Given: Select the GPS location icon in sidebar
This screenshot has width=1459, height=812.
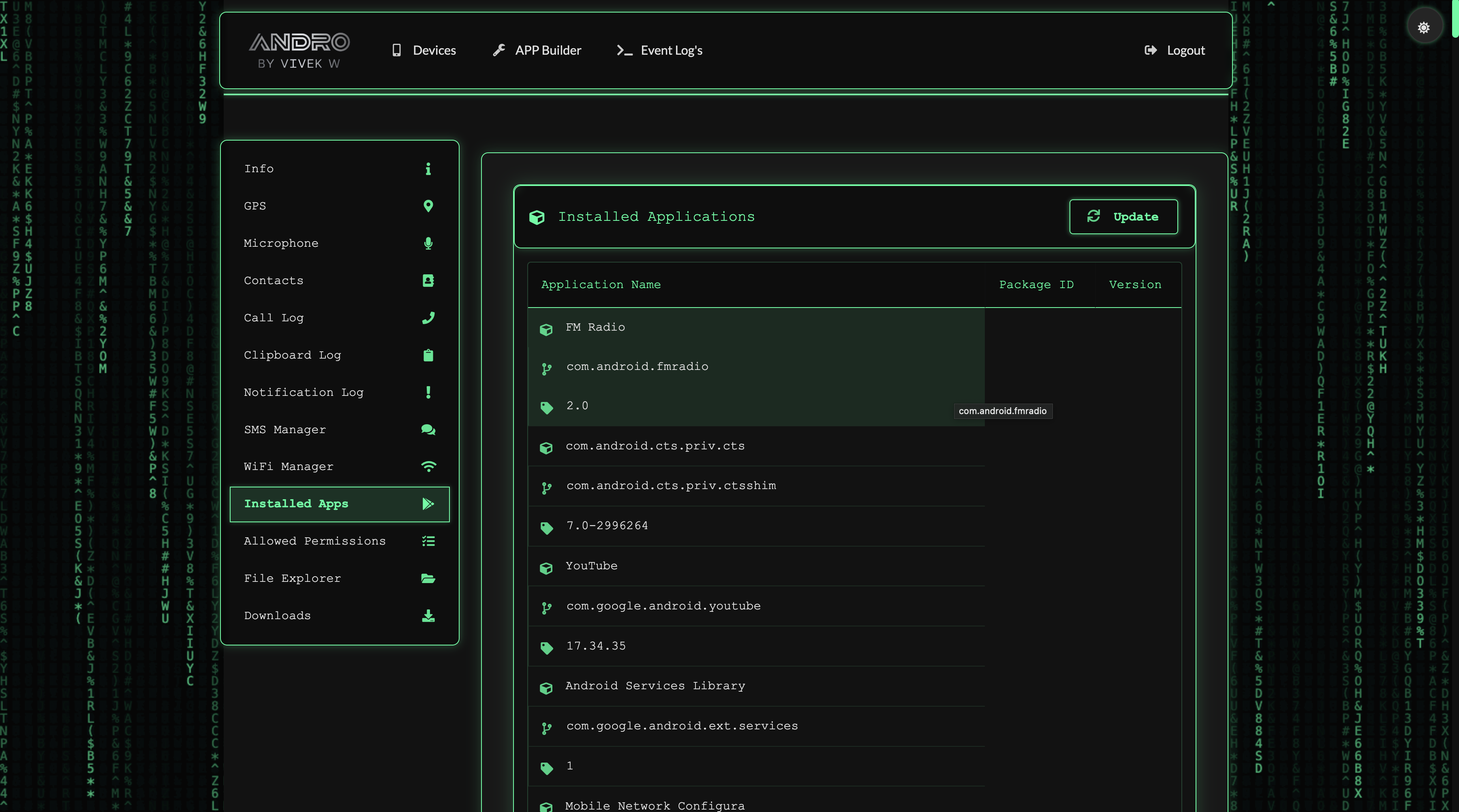Looking at the screenshot, I should 428,206.
